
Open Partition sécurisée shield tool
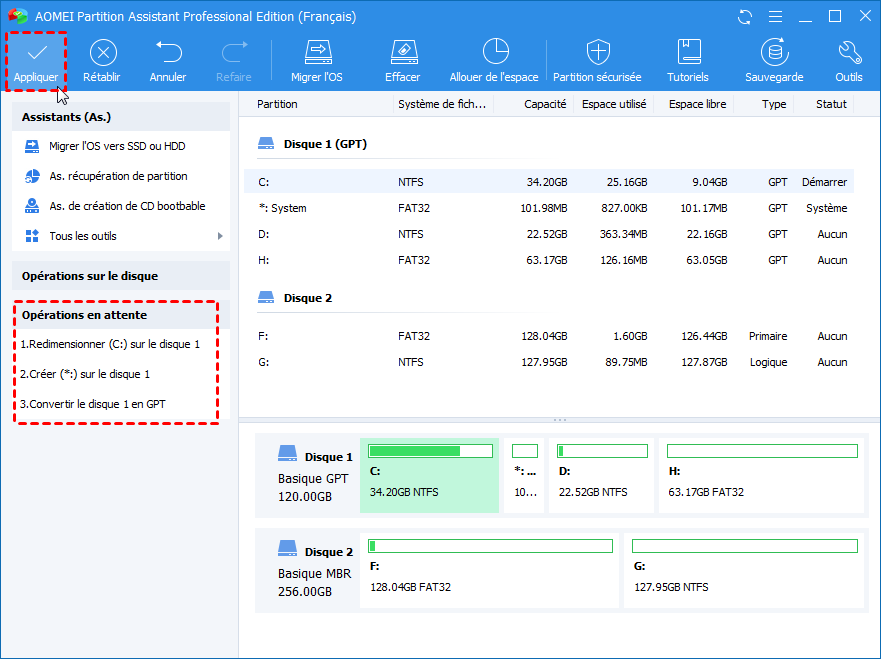click(x=598, y=53)
